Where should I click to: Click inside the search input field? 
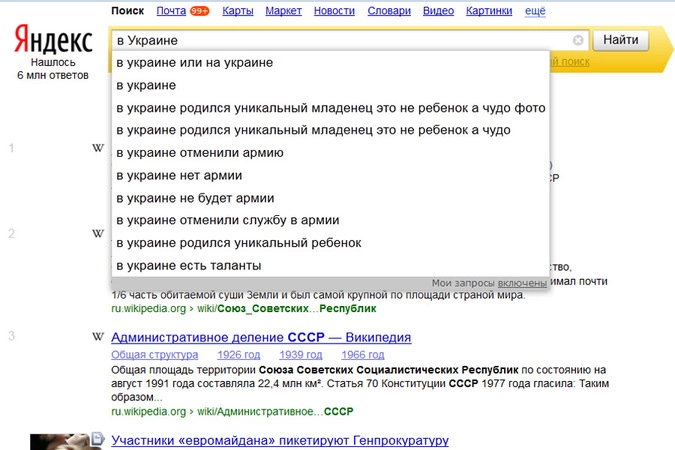point(340,41)
